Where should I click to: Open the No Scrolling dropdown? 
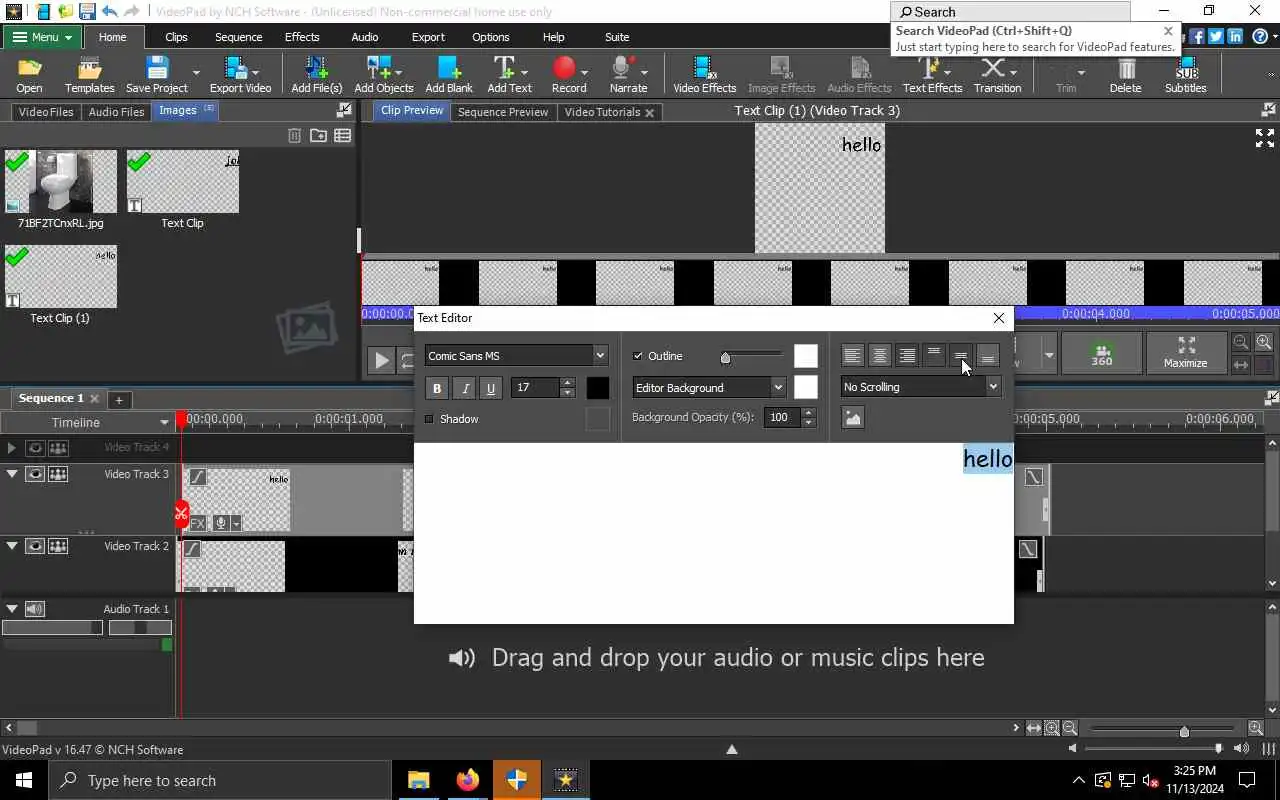point(920,387)
